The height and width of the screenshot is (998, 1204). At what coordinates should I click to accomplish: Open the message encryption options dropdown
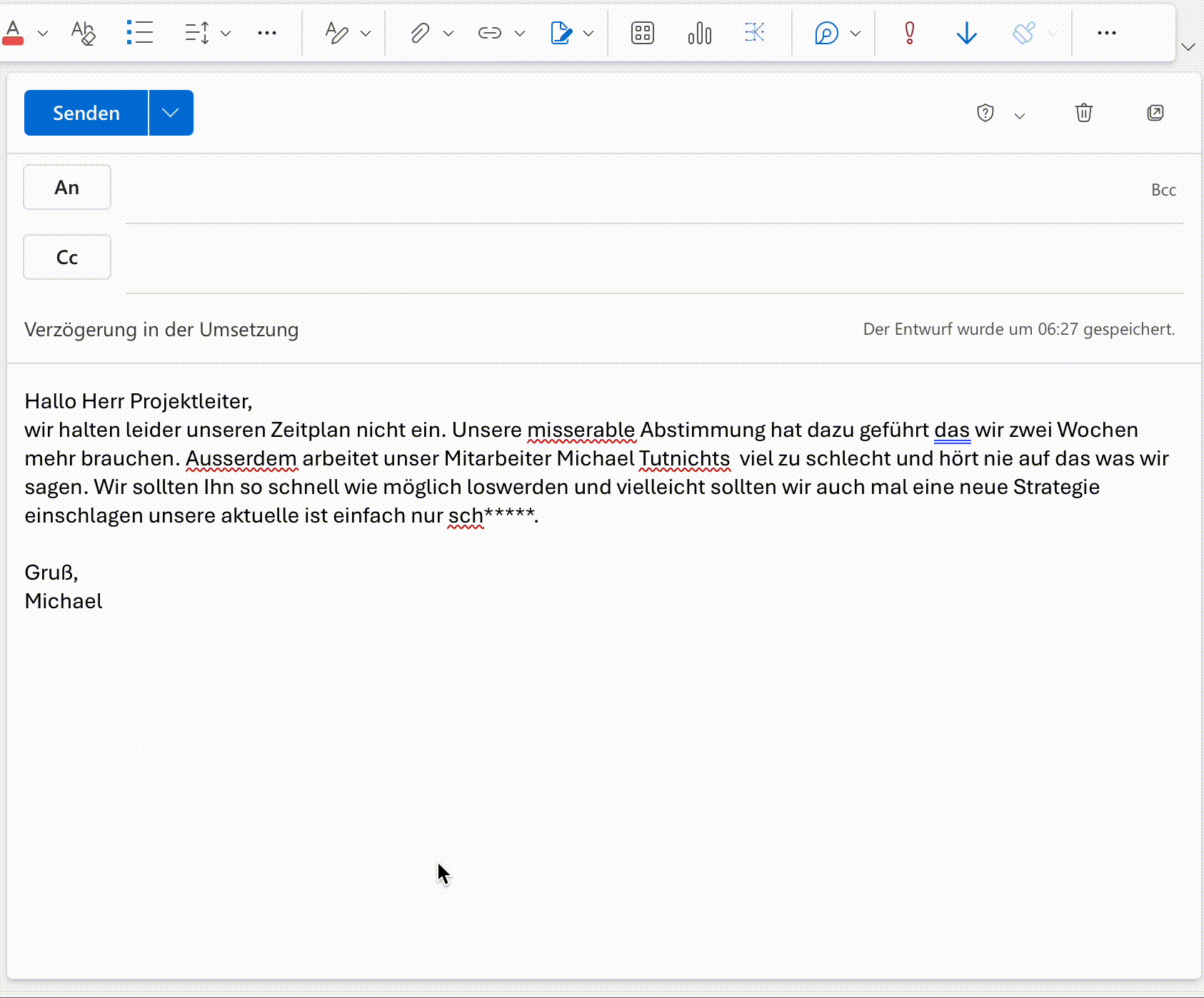(x=1020, y=114)
